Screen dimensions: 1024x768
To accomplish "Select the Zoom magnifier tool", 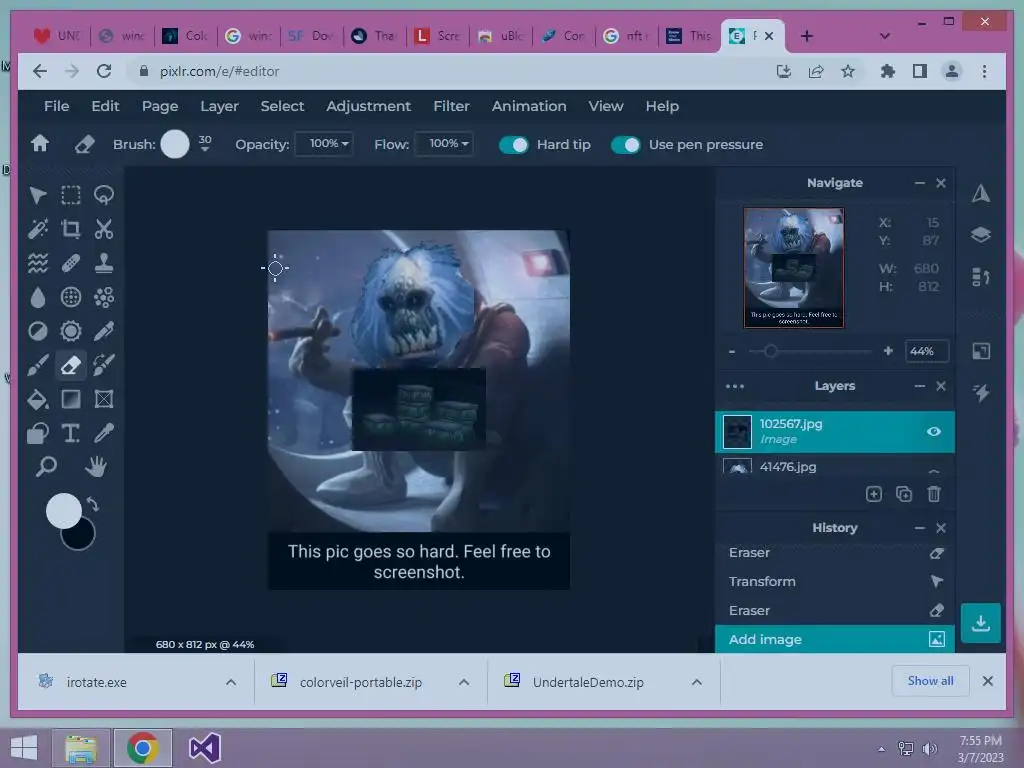I will pyautogui.click(x=46, y=467).
